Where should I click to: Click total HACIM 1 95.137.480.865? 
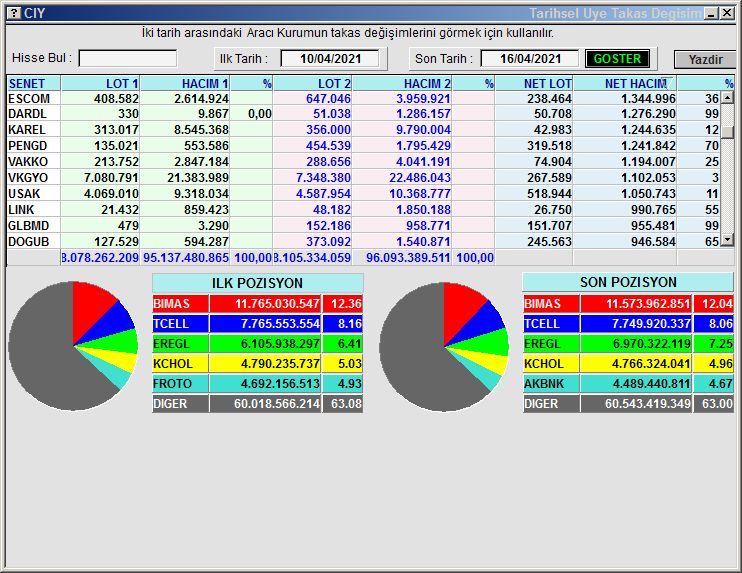coord(186,258)
